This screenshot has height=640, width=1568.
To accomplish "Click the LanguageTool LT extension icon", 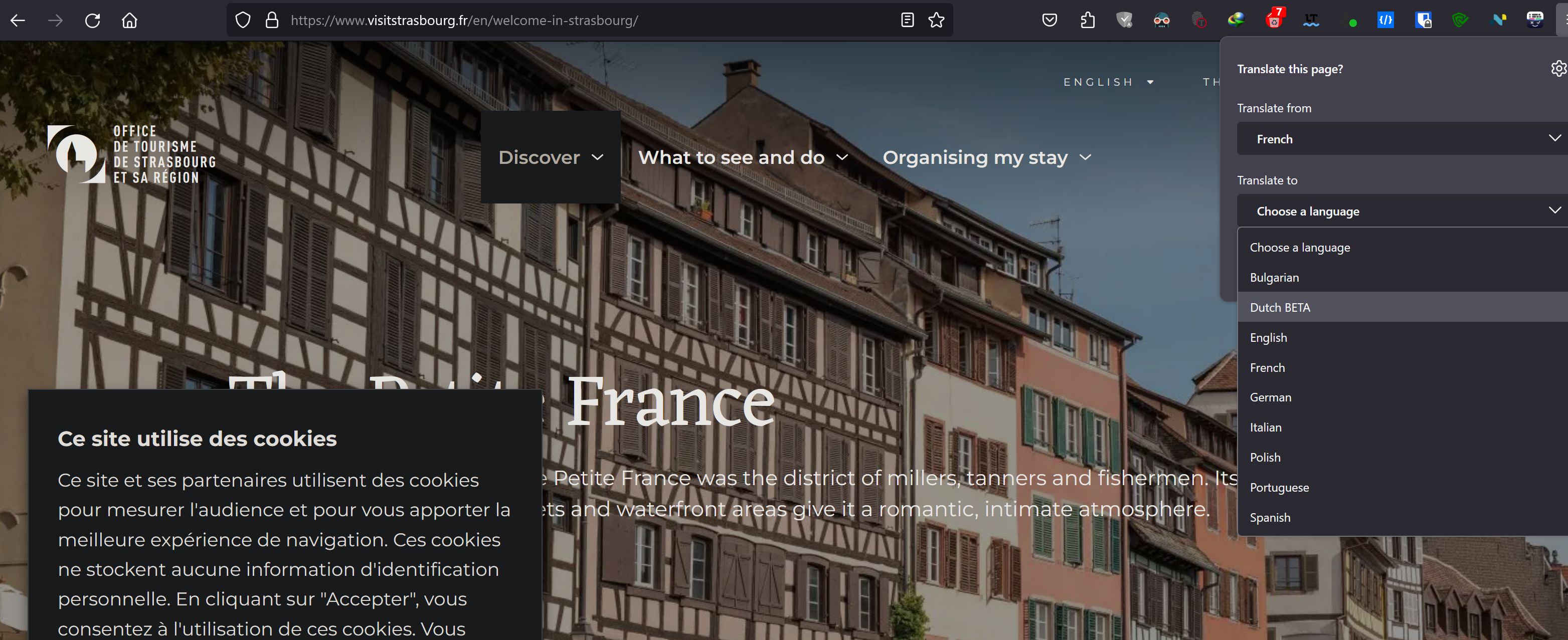I will [x=1311, y=21].
